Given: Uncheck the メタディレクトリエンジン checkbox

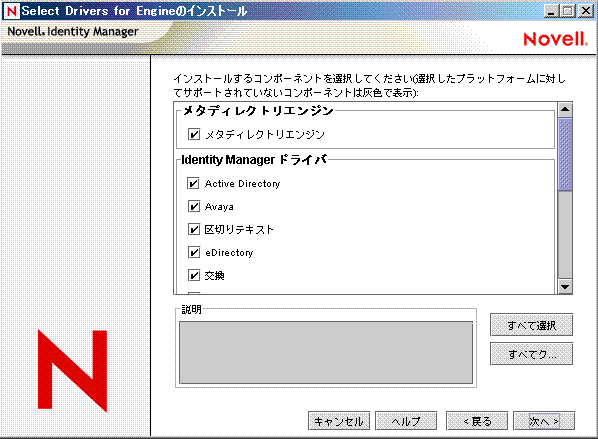Looking at the screenshot, I should pyautogui.click(x=194, y=134).
